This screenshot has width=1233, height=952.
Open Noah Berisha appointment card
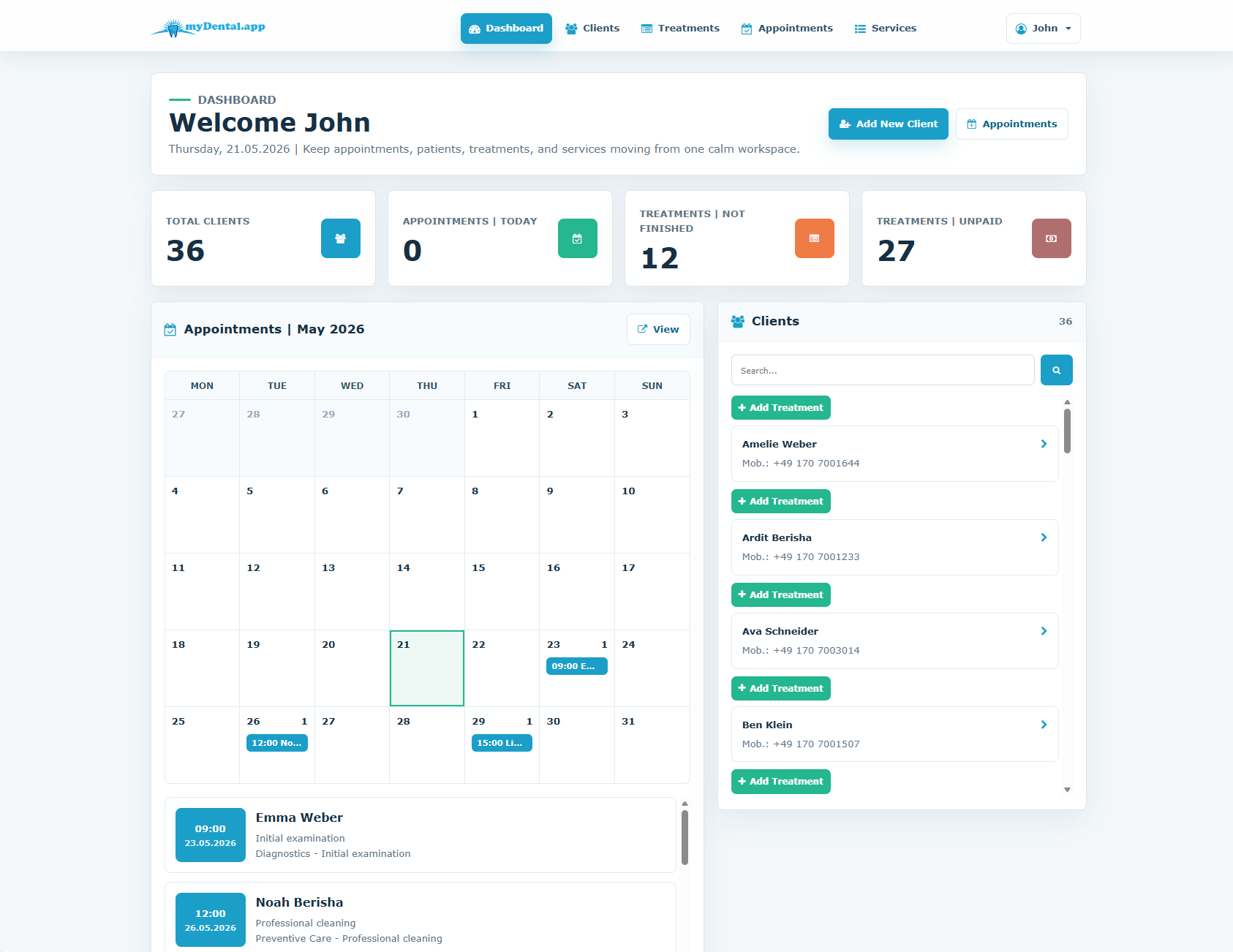click(x=421, y=918)
